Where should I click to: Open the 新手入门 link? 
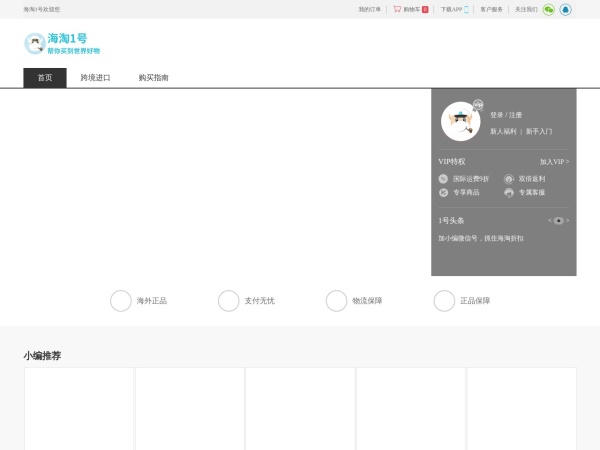539,131
